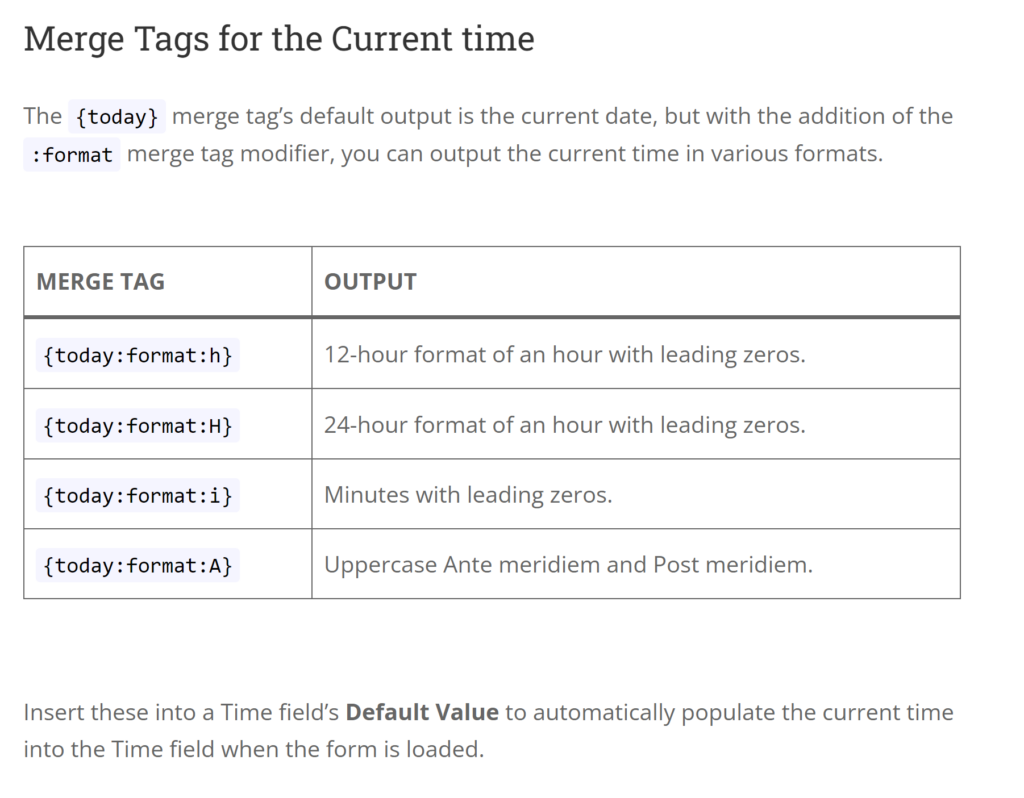Image resolution: width=1024 pixels, height=798 pixels.
Task: Select the {today:format:A} code cell
Action: (138, 565)
